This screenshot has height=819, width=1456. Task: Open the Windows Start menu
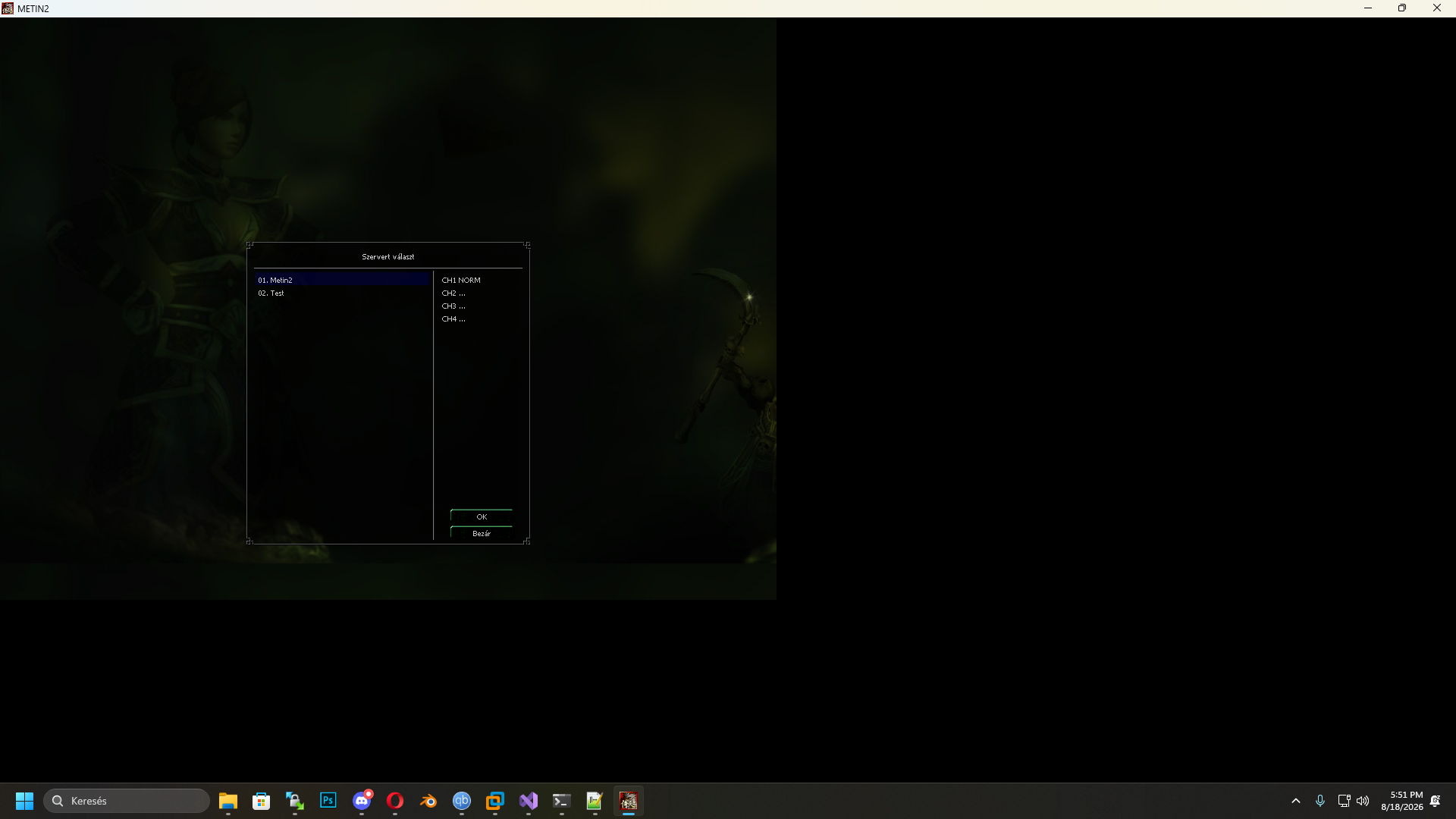click(x=24, y=801)
